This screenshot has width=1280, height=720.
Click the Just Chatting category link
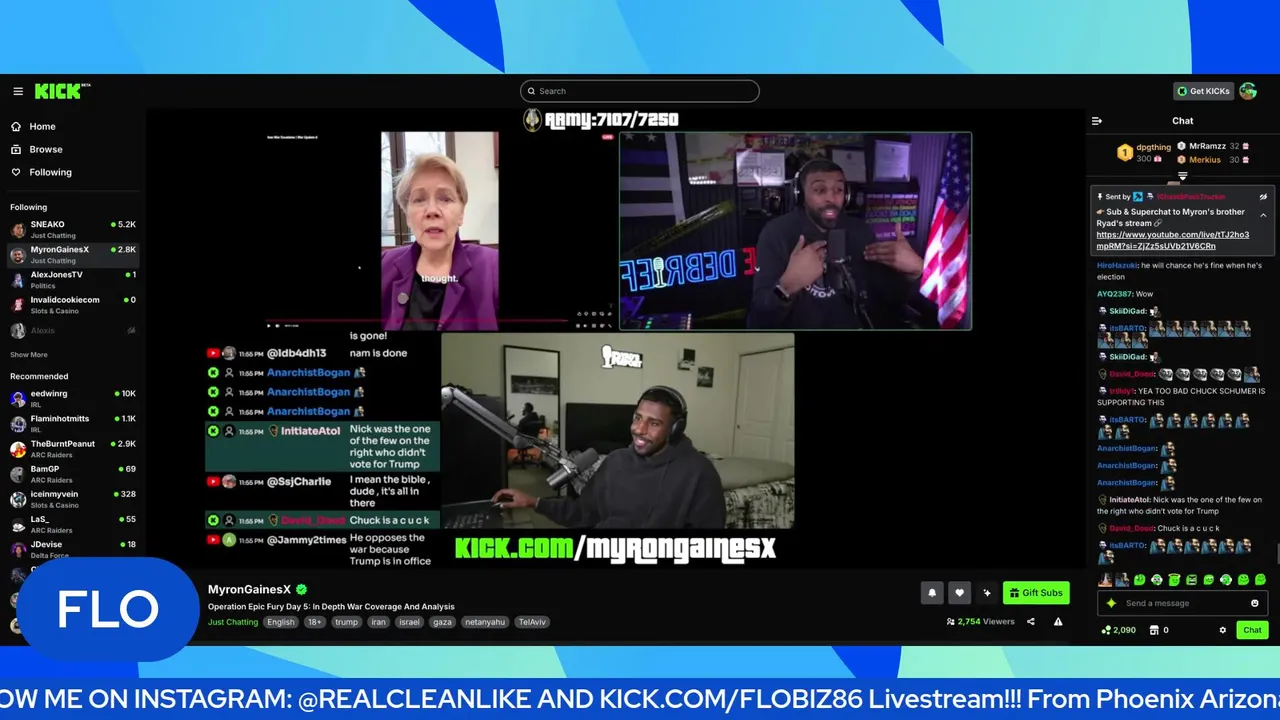click(x=233, y=622)
